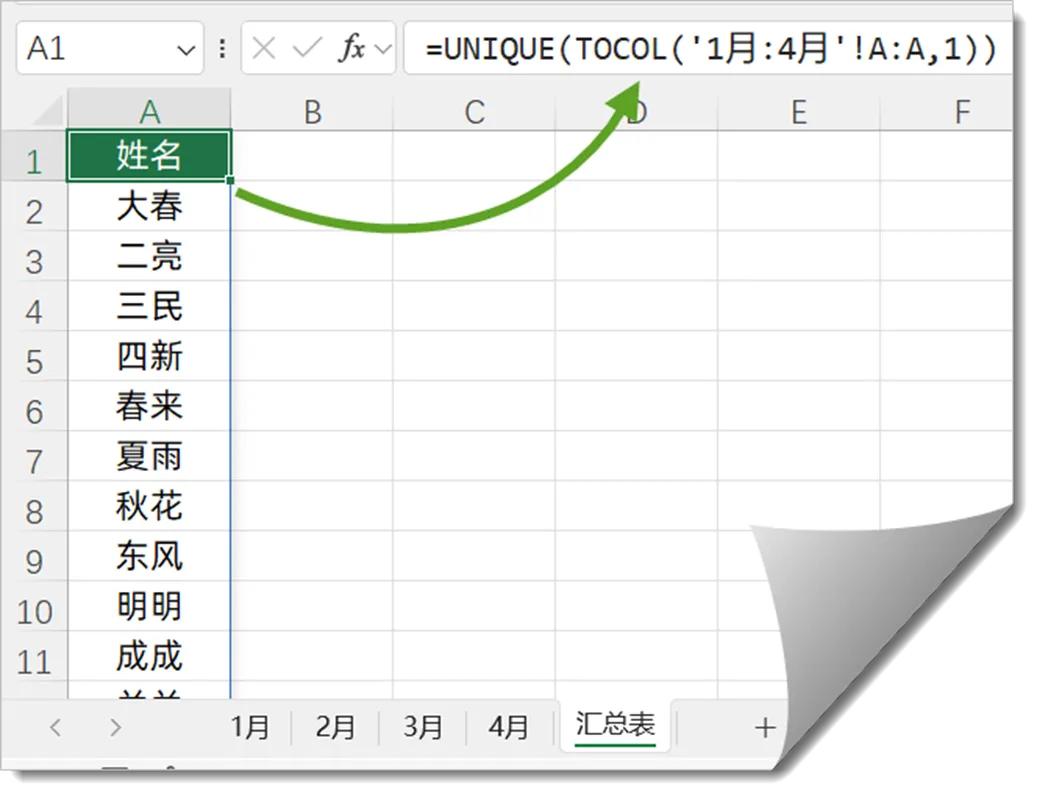Select row 2 header

coord(34,206)
